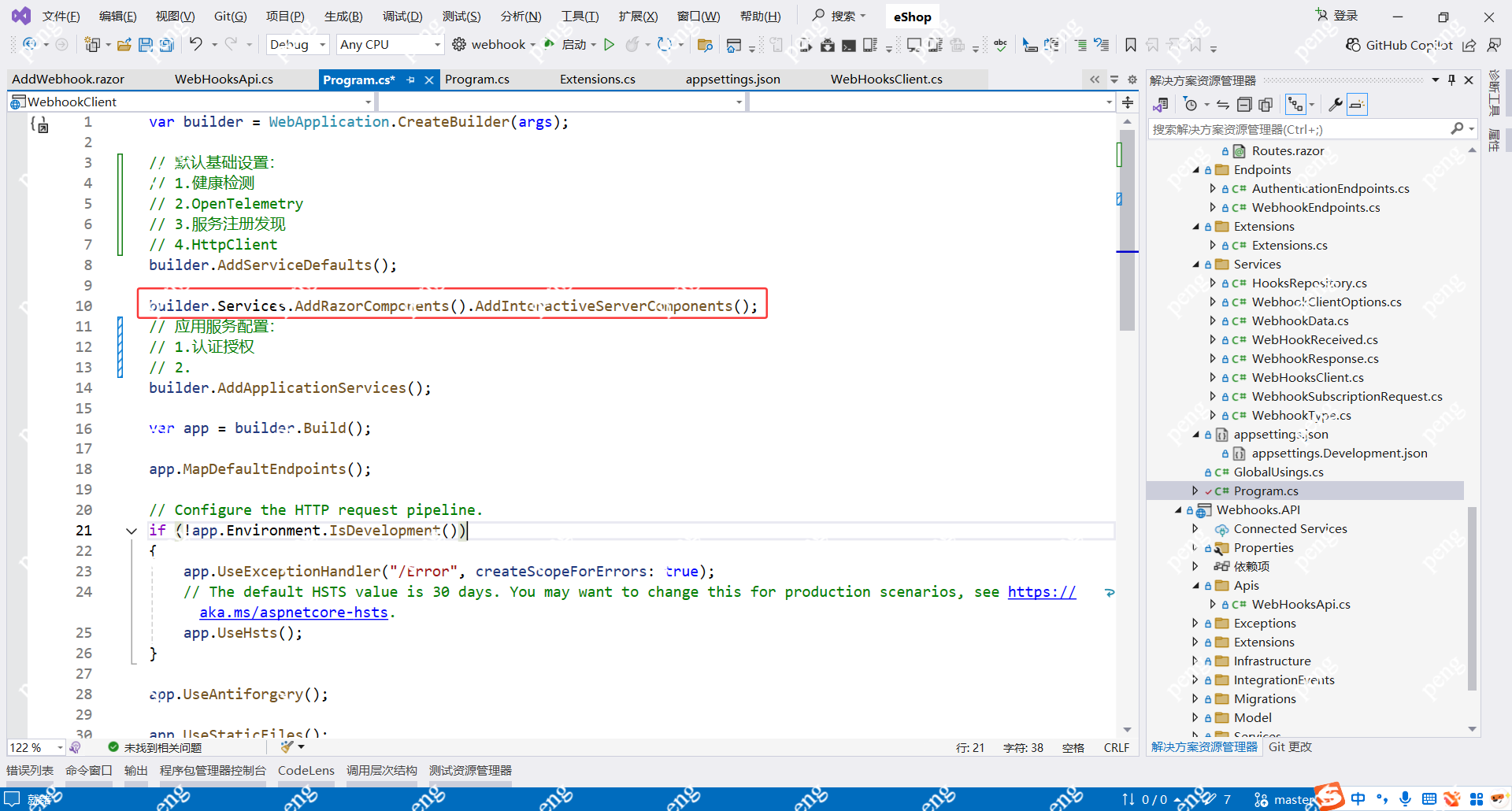Open the 工具(T) menu
The height and width of the screenshot is (811, 1512).
pos(580,17)
